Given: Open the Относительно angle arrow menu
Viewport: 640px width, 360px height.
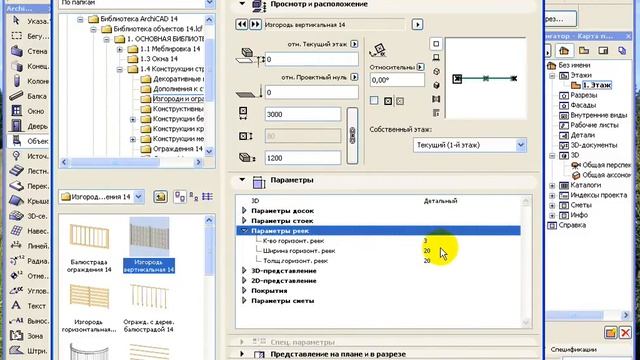Looking at the screenshot, I should pyautogui.click(x=420, y=67).
